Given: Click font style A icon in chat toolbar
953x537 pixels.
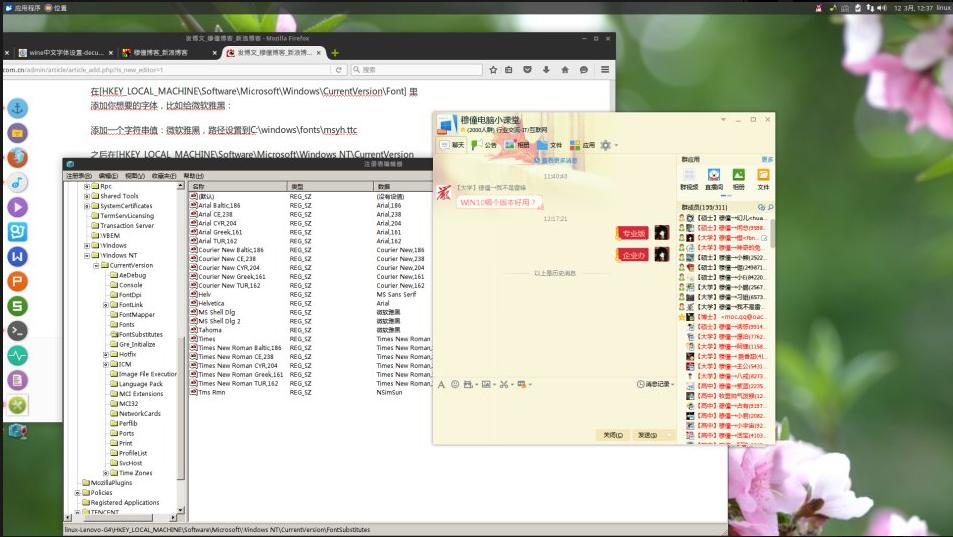Looking at the screenshot, I should [441, 385].
